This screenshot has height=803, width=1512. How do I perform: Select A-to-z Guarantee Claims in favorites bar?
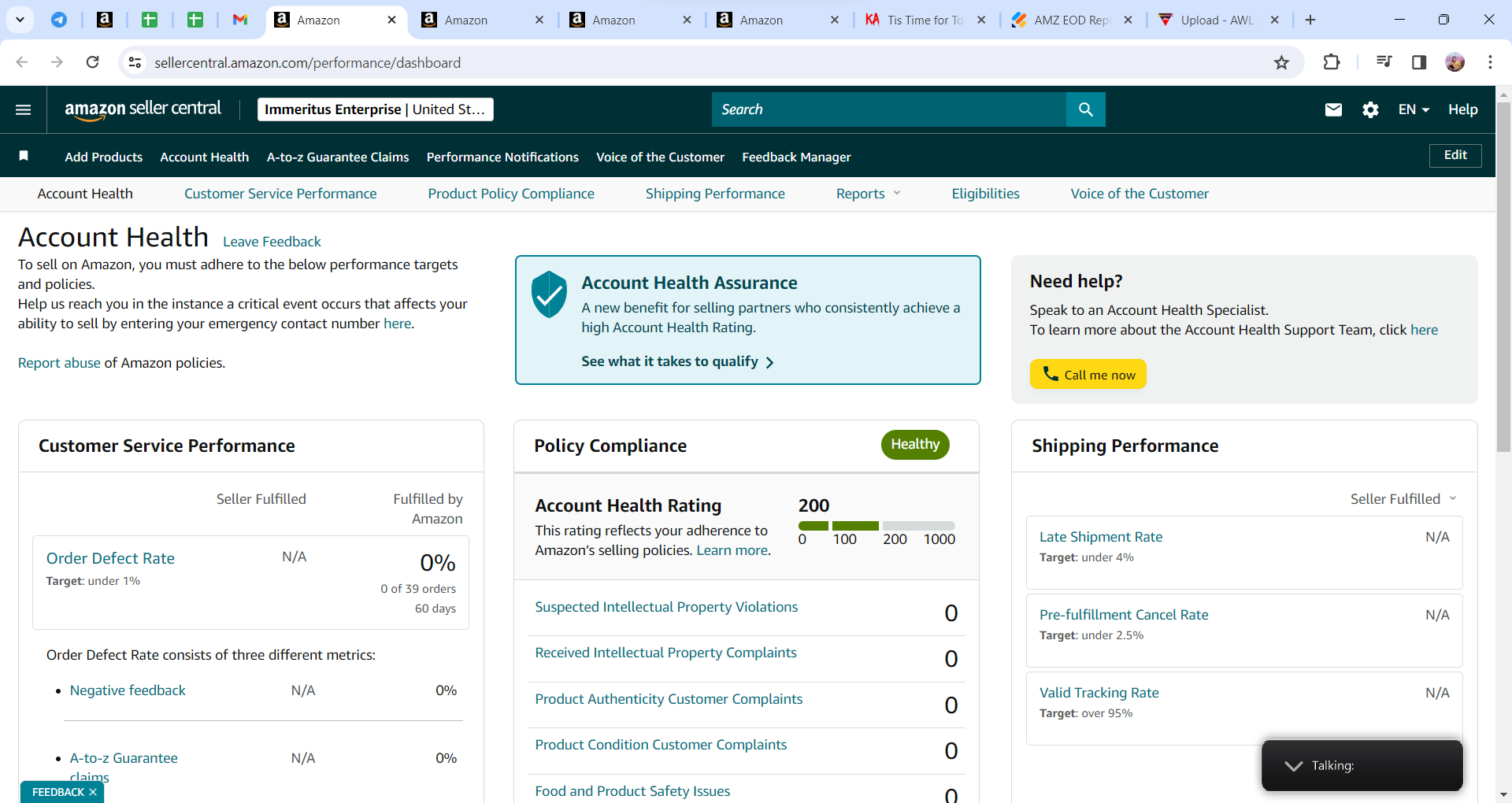coord(338,157)
